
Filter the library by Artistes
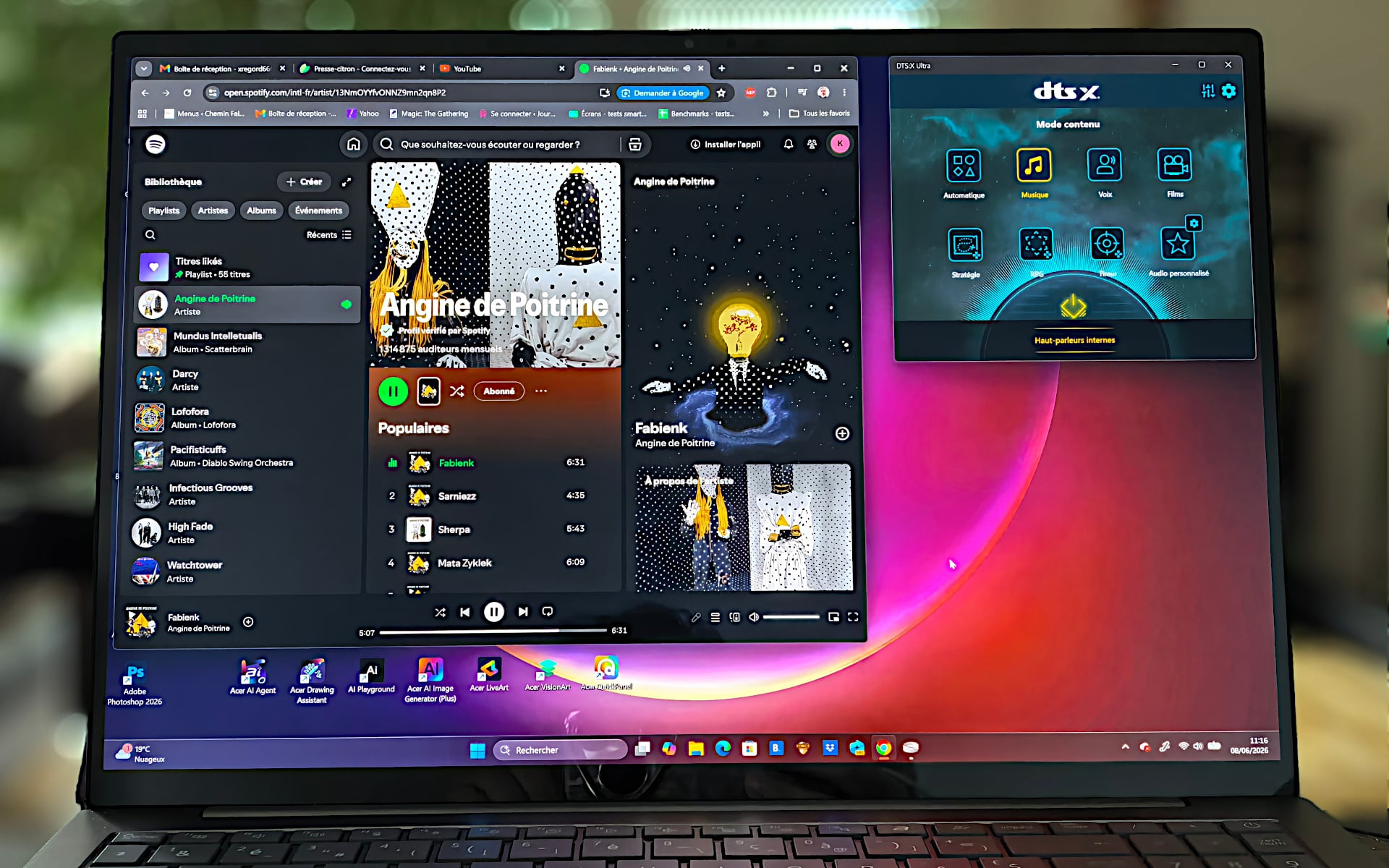click(213, 210)
